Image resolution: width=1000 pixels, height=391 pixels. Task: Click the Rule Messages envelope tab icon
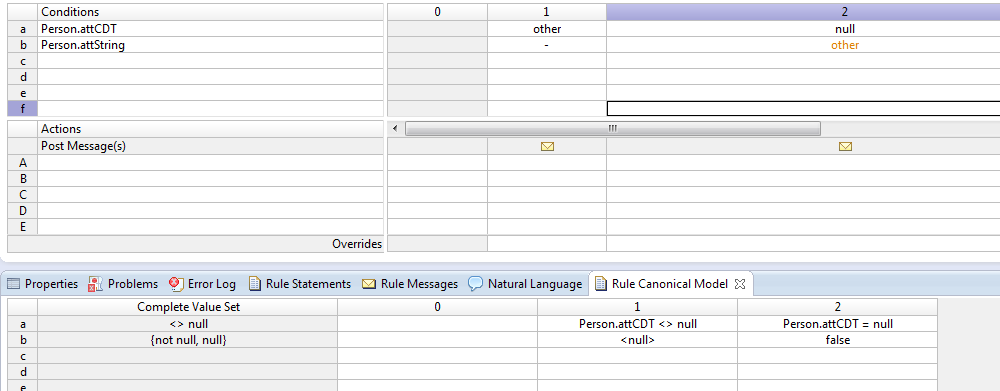point(369,284)
